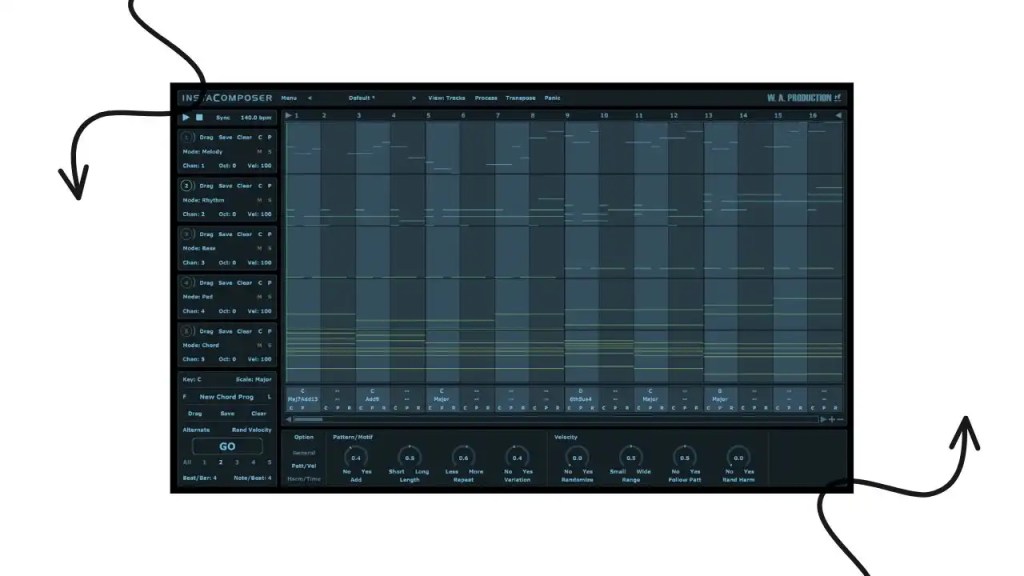Click the timeline start marker arrow

click(x=289, y=116)
